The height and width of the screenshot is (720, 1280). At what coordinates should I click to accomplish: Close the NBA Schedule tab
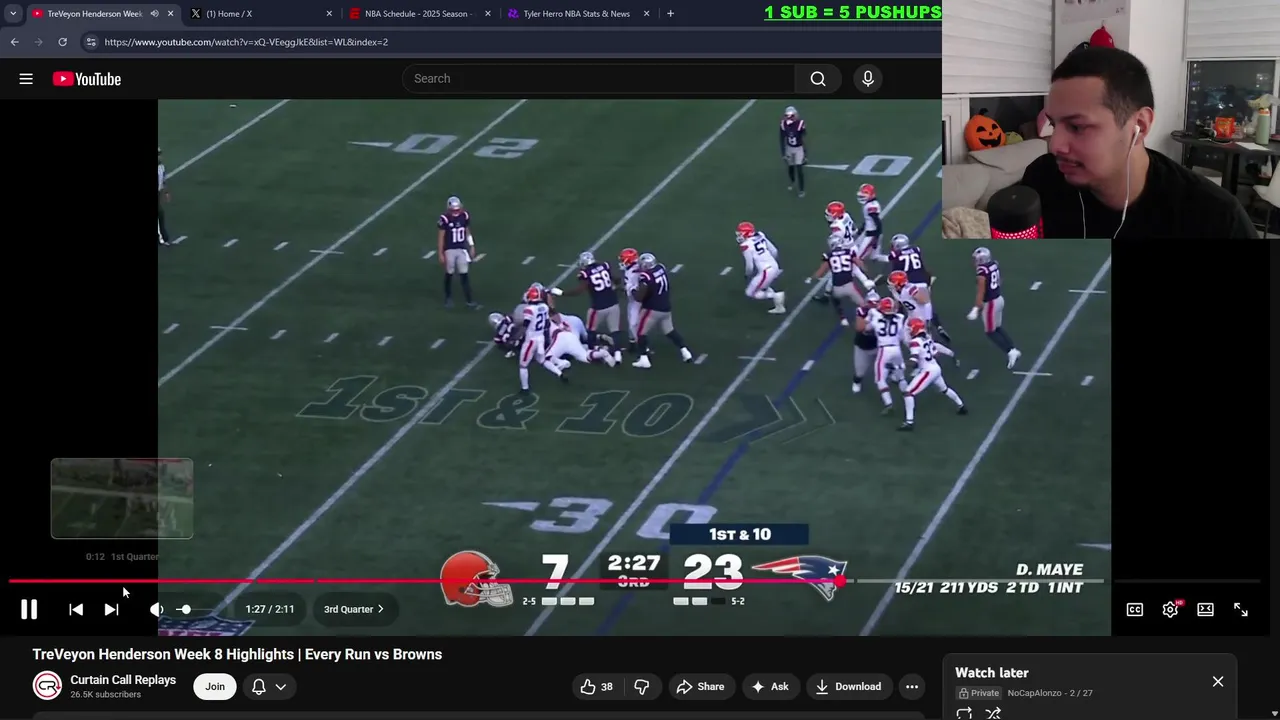coord(488,14)
